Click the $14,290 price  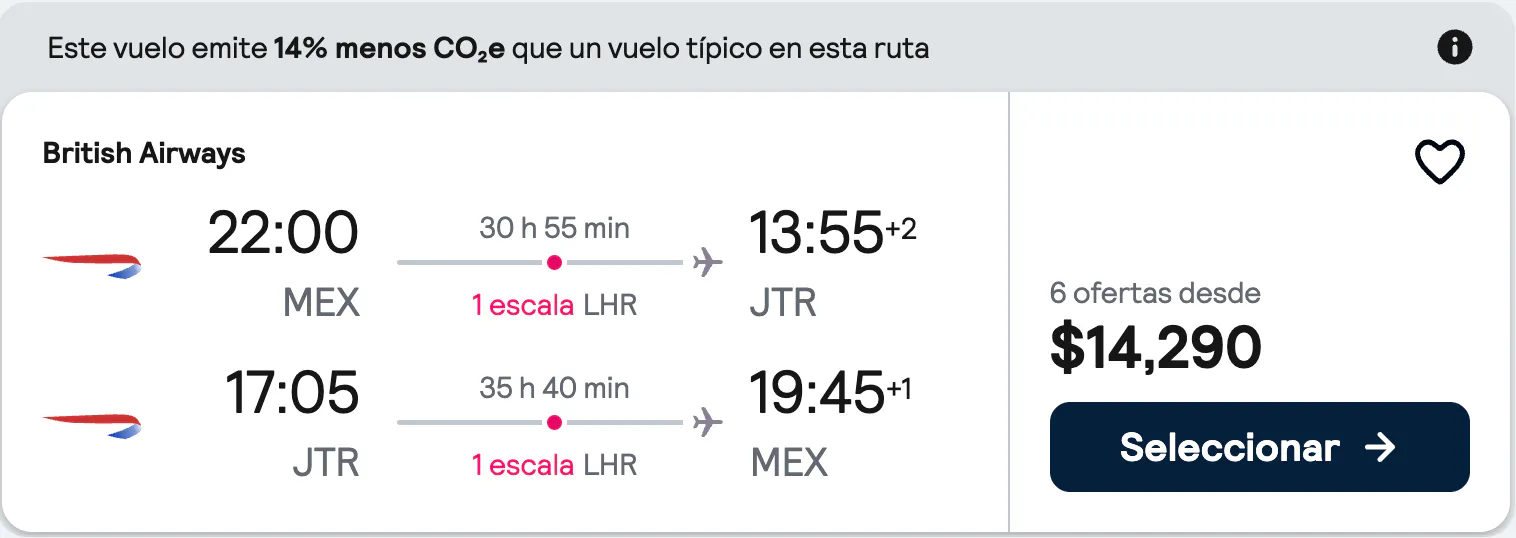pos(1156,347)
